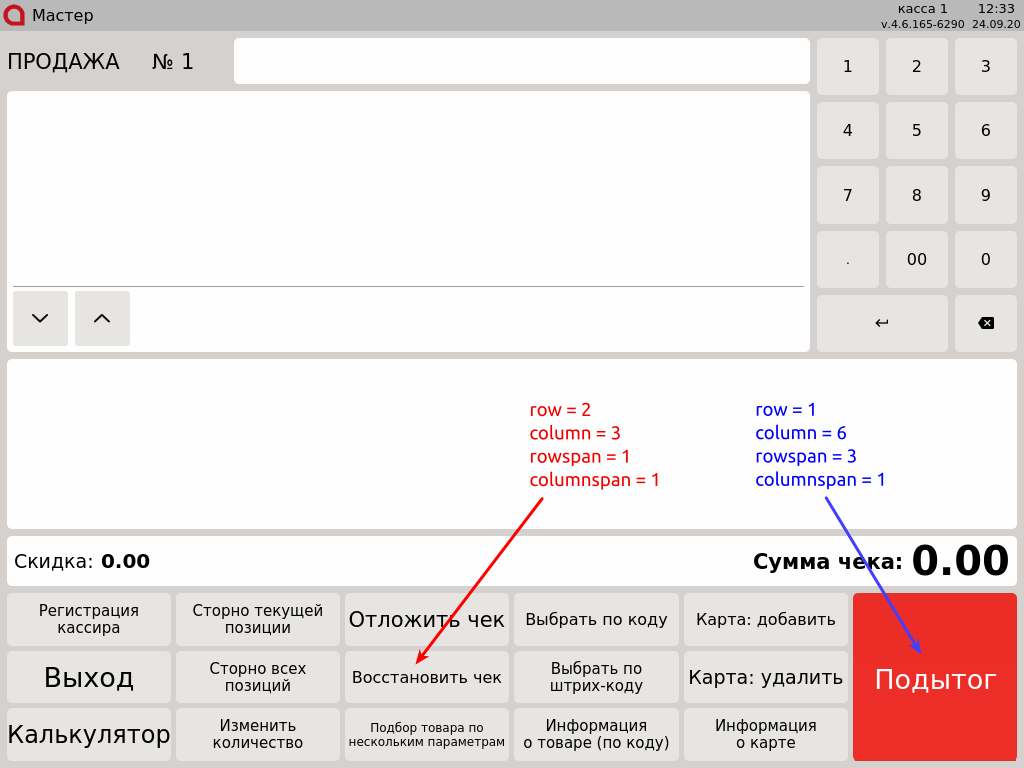
Task: Tap digit 5 on the numeric keypad
Action: click(x=916, y=130)
